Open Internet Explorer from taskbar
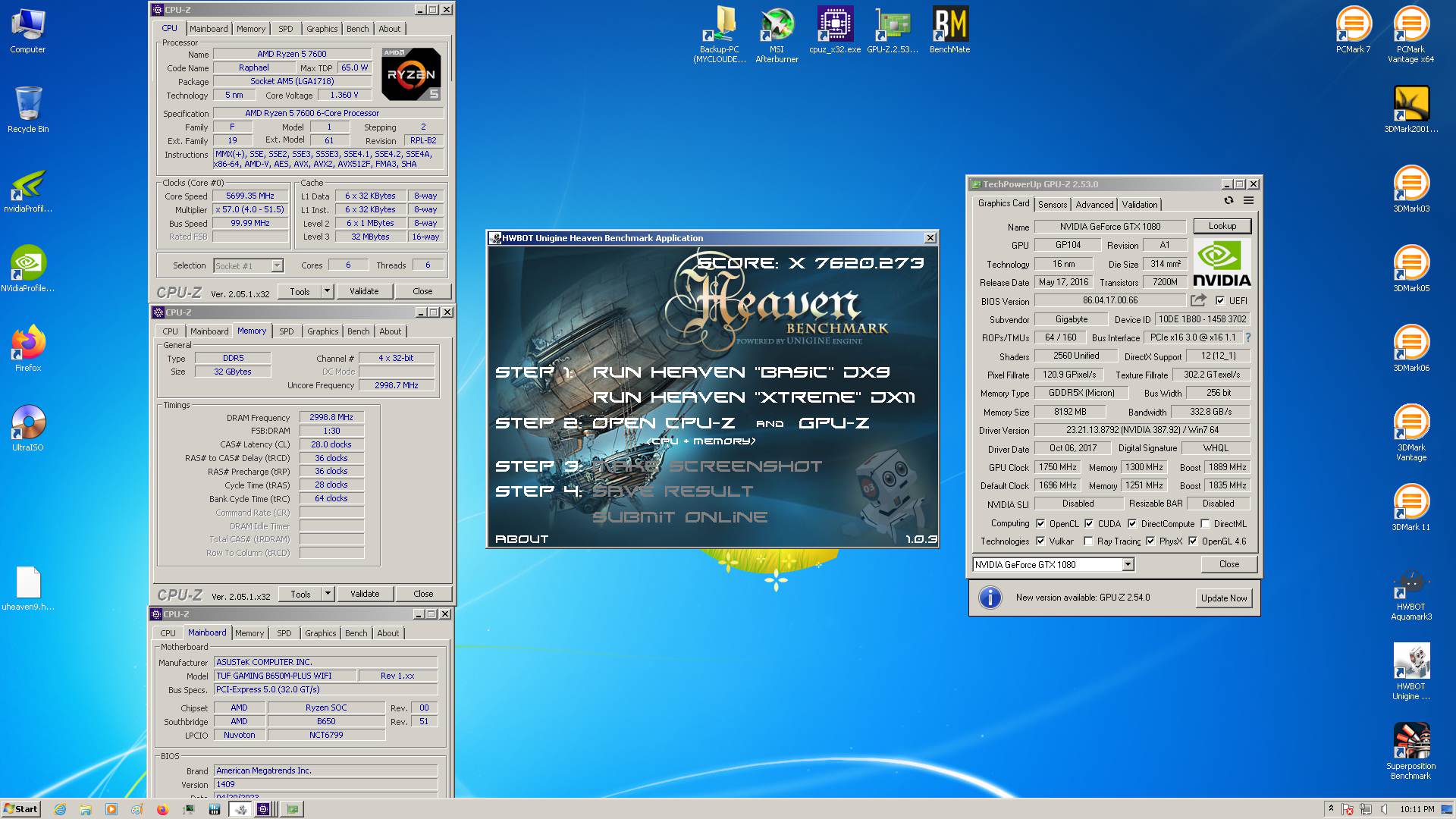 (60, 809)
